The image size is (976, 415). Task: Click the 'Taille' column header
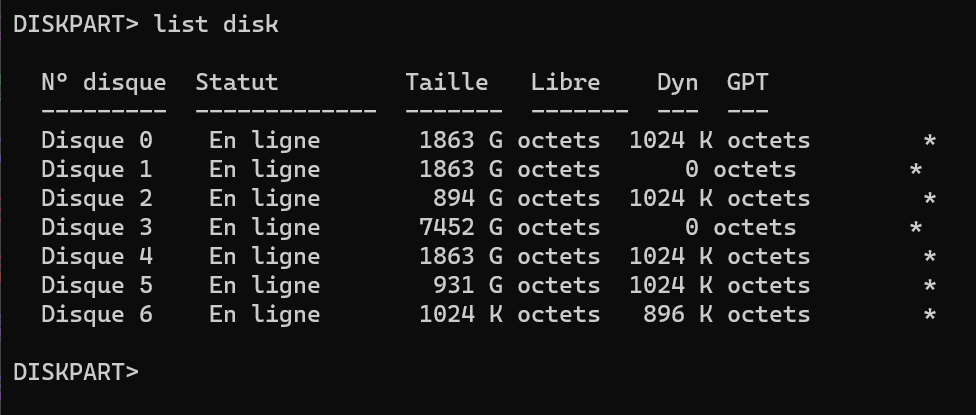(x=446, y=82)
